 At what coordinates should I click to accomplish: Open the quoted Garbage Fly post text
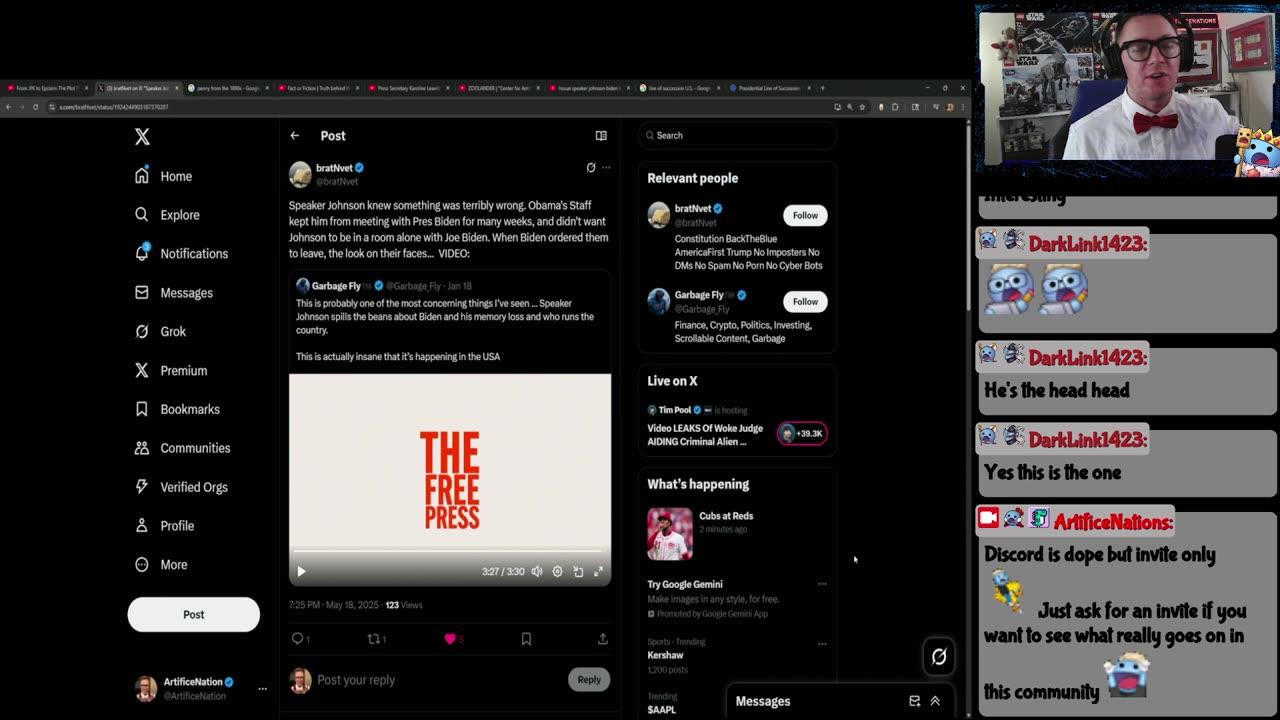[445, 330]
